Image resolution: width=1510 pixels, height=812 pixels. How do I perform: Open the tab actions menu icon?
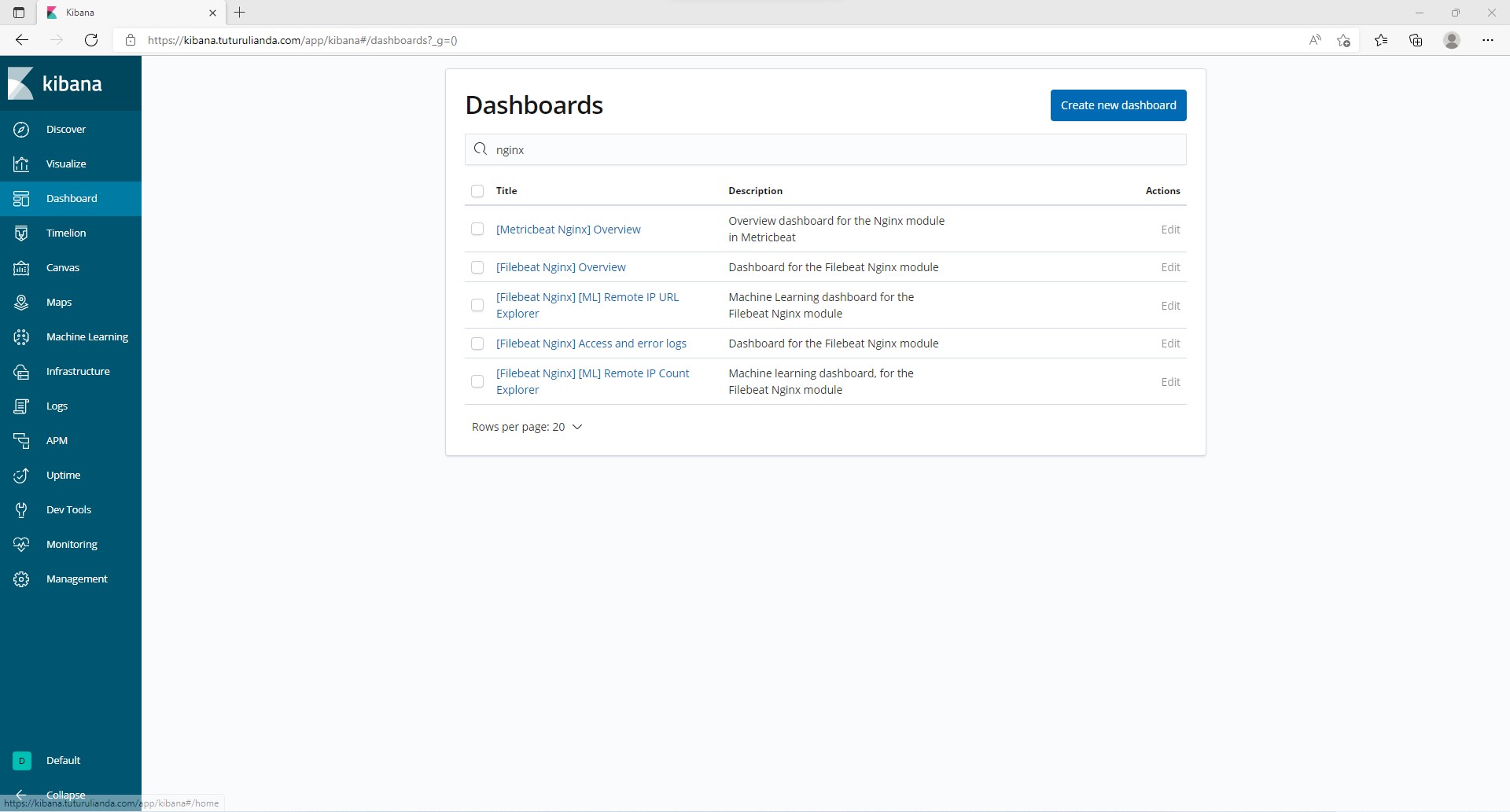pyautogui.click(x=19, y=13)
